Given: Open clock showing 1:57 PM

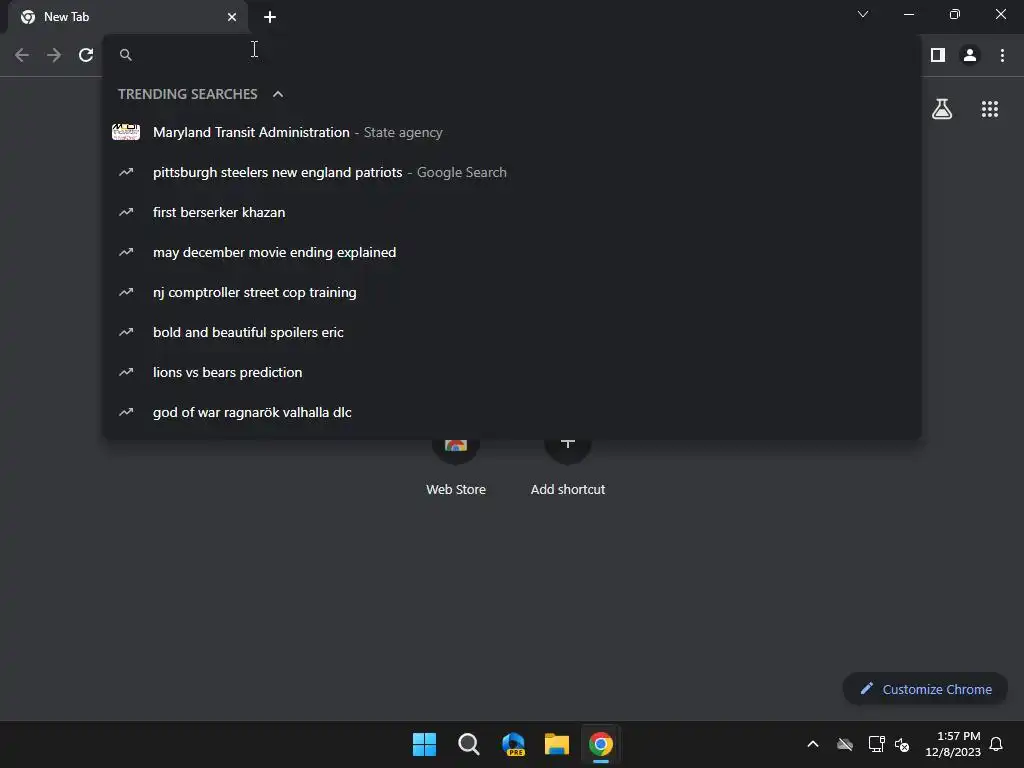Looking at the screenshot, I should [953, 744].
